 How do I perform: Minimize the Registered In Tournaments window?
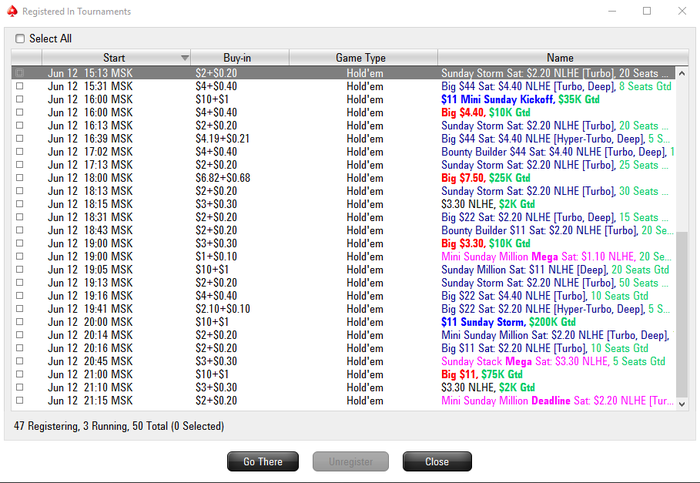click(612, 11)
